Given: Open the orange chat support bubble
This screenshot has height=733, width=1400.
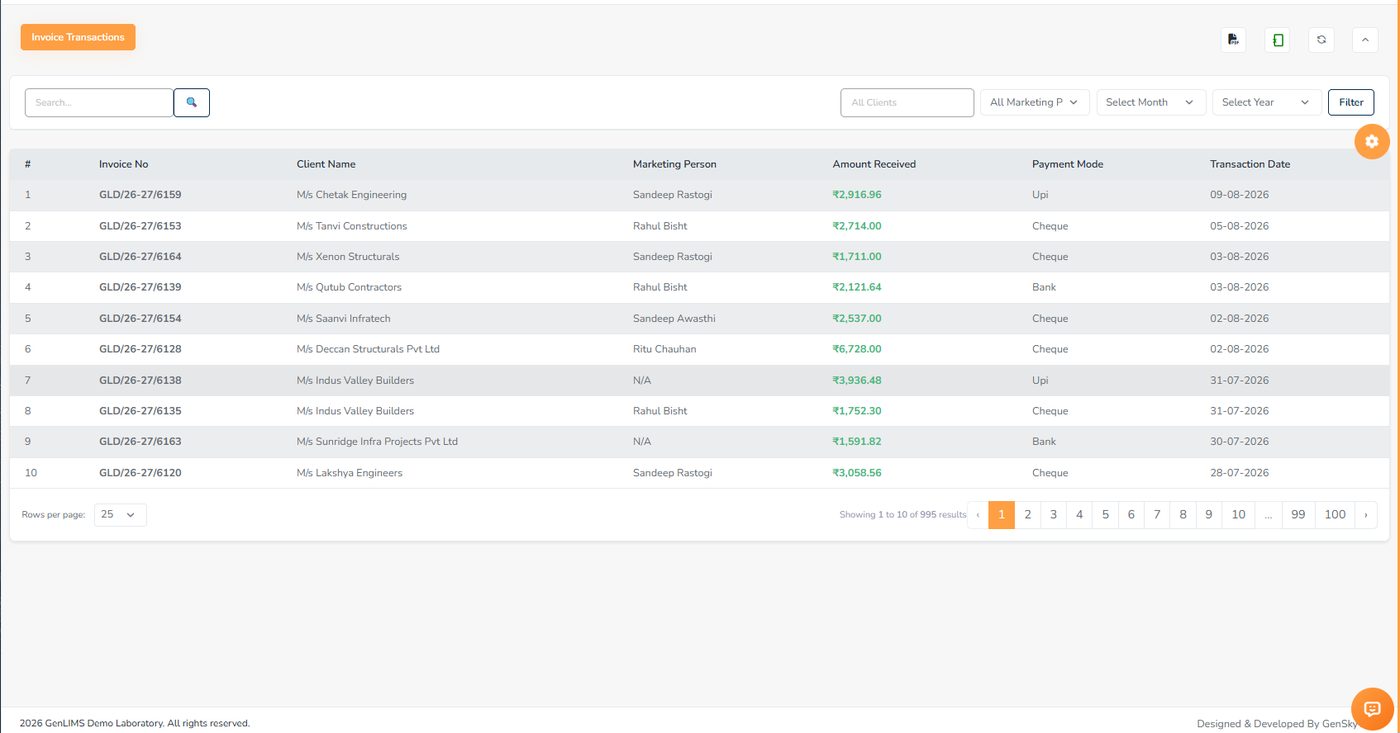Looking at the screenshot, I should point(1372,709).
